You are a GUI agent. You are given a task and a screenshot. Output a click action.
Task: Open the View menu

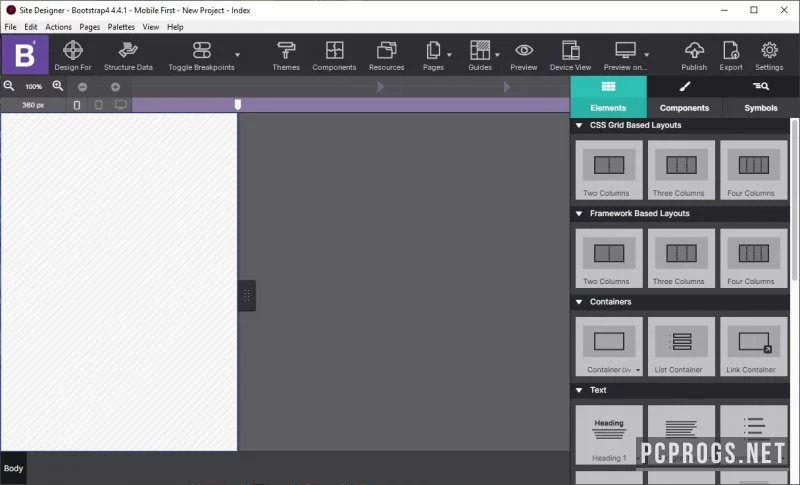coord(151,27)
